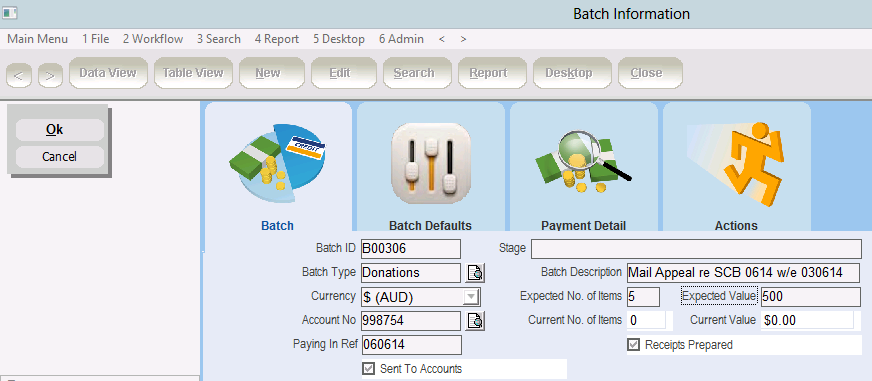Click the Batch Description label
Screen dimensions: 872x381
click(581, 272)
